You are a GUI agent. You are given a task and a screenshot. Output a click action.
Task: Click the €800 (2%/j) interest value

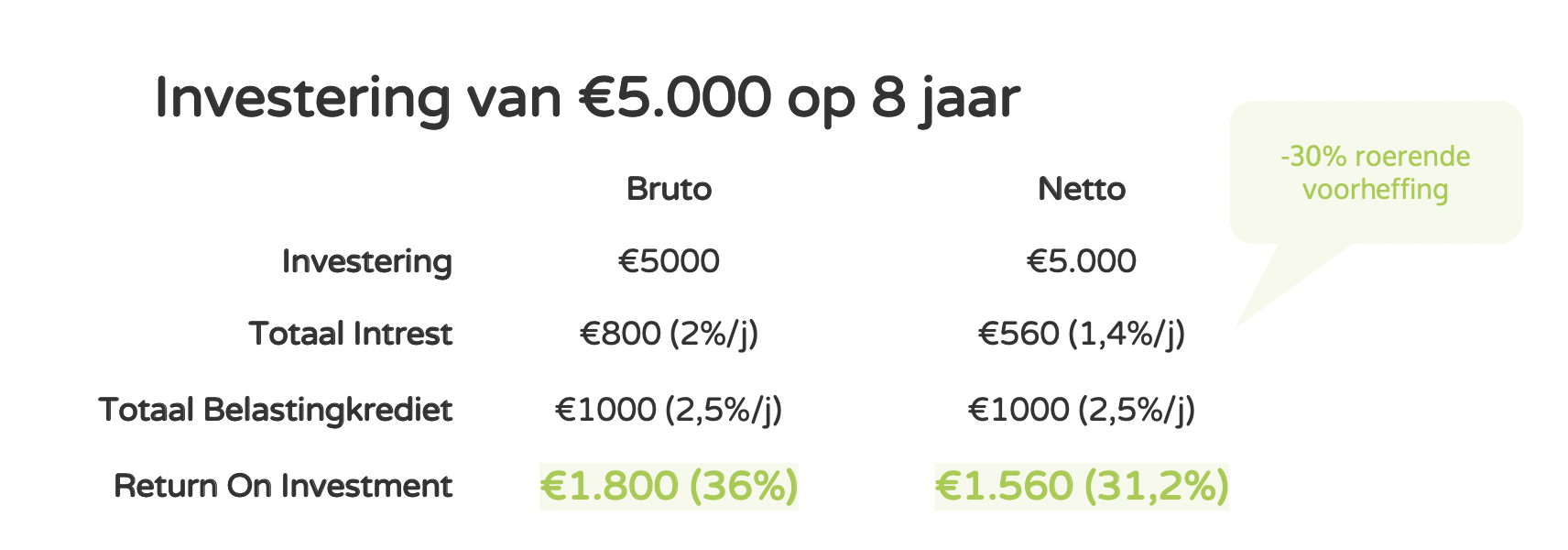(x=669, y=334)
